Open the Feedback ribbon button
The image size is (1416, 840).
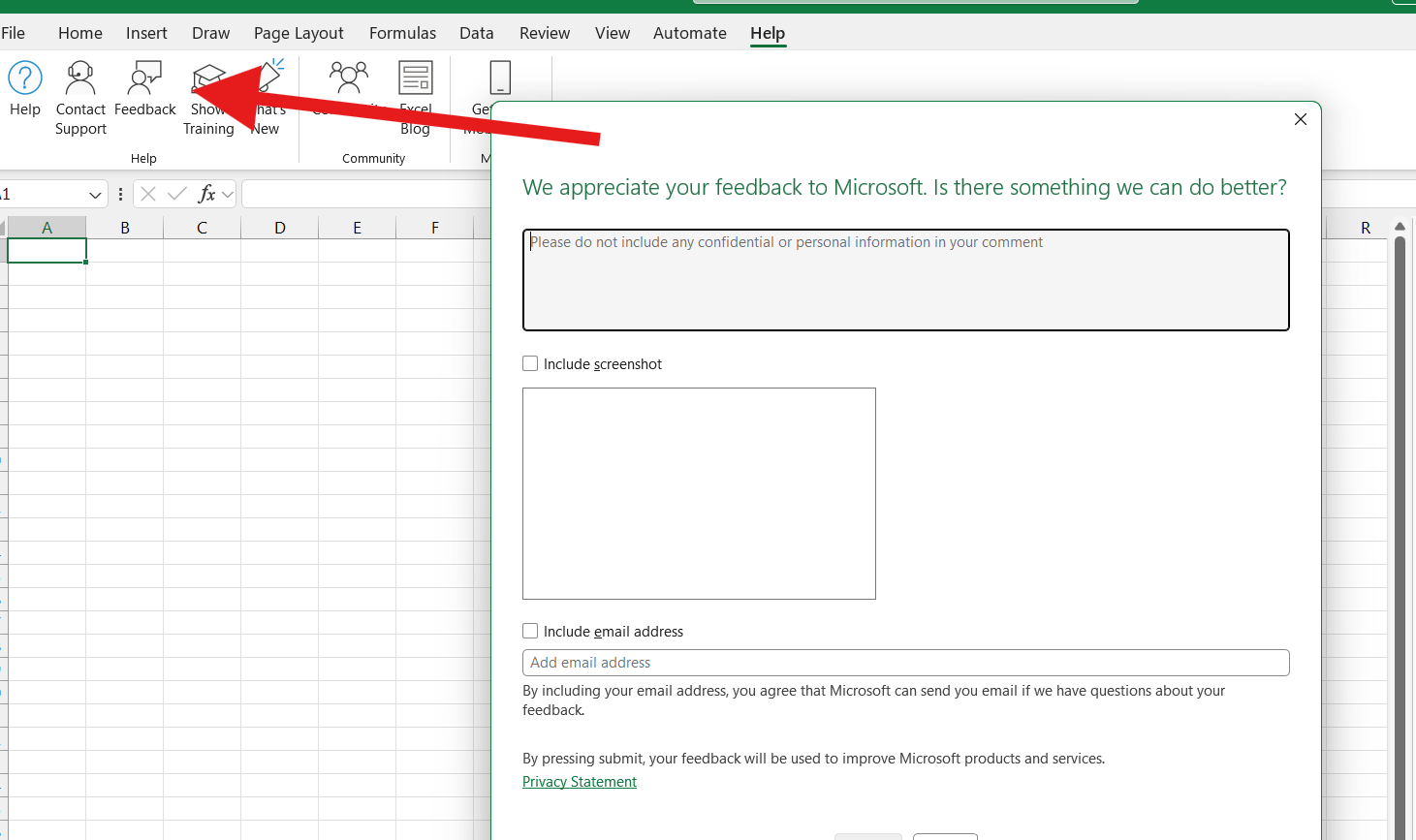[145, 89]
